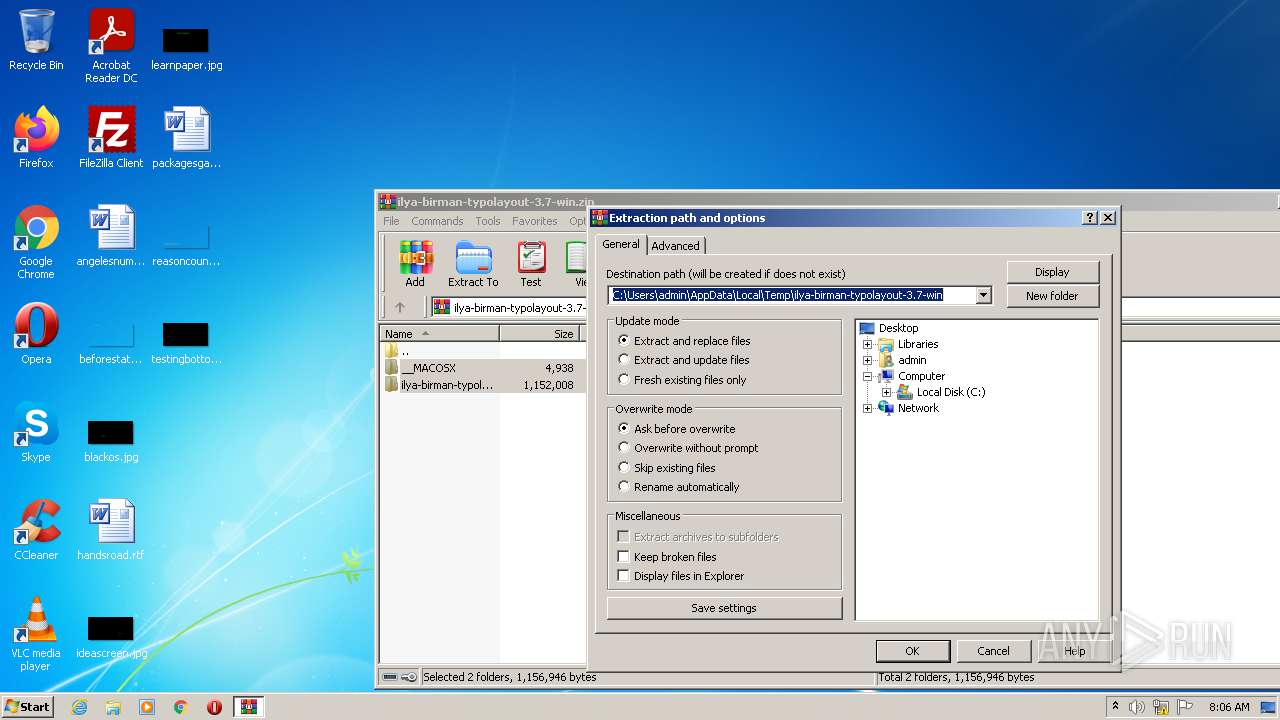This screenshot has width=1280, height=720.
Task: Open Windows Explorer from the taskbar
Action: (113, 707)
